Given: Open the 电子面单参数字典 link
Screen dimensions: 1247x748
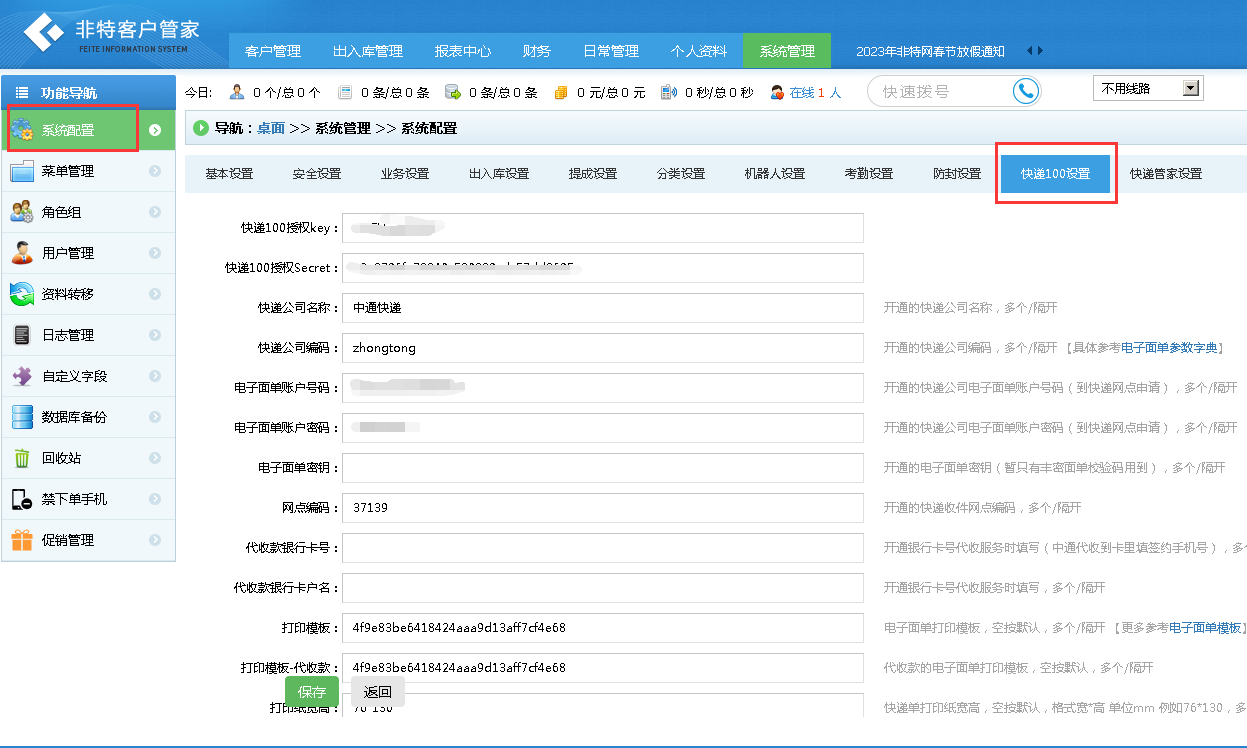Looking at the screenshot, I should [1169, 348].
